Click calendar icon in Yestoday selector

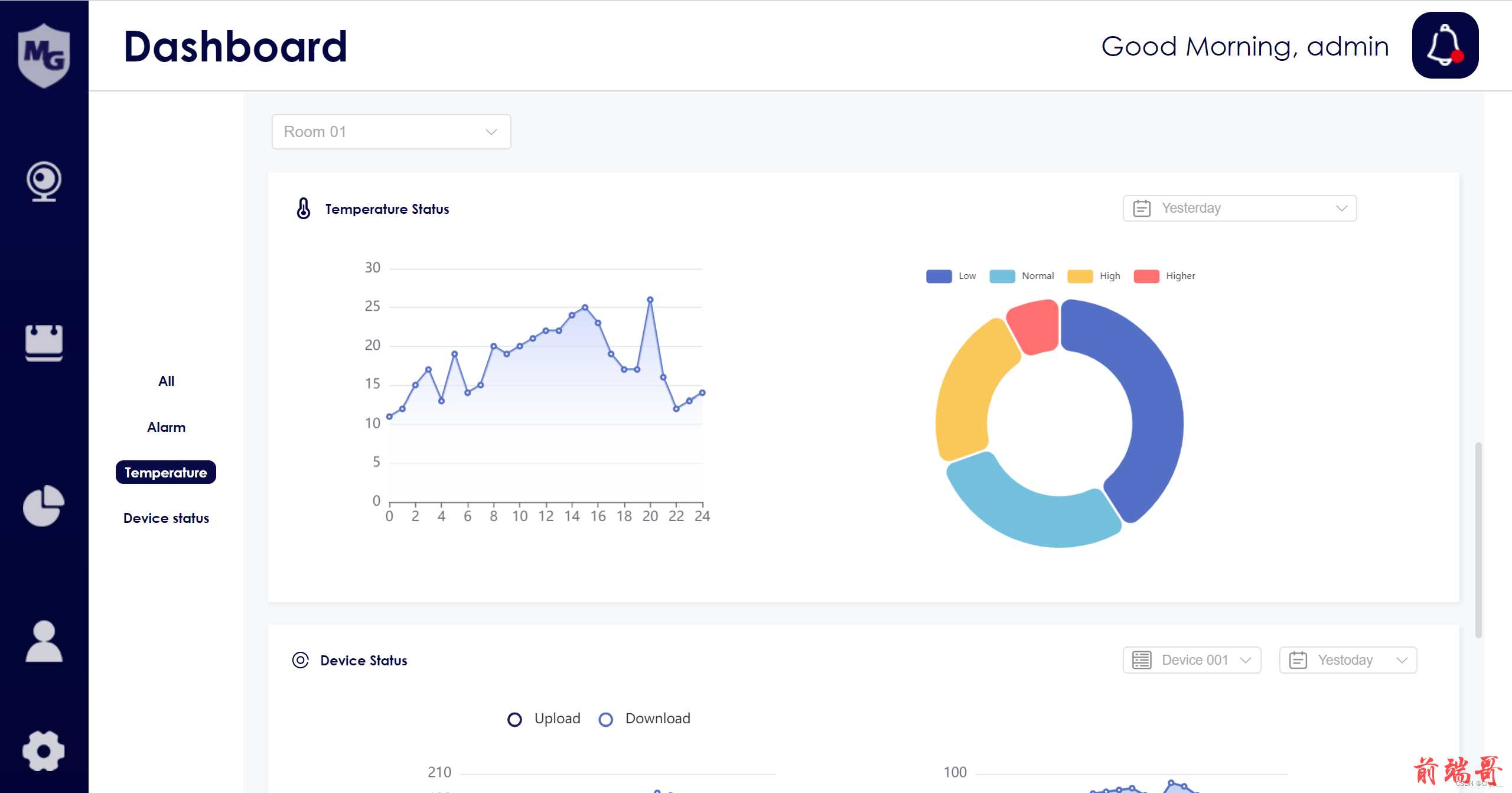point(1298,660)
